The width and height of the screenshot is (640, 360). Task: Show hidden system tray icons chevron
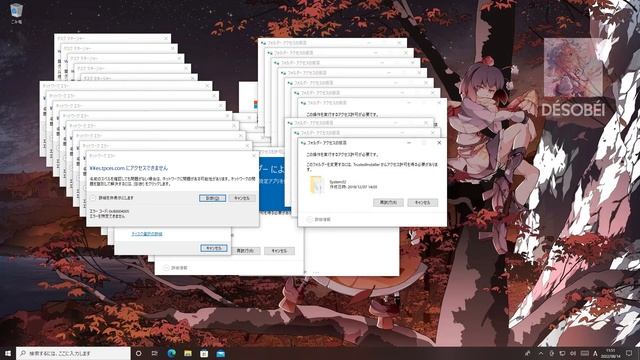click(541, 353)
